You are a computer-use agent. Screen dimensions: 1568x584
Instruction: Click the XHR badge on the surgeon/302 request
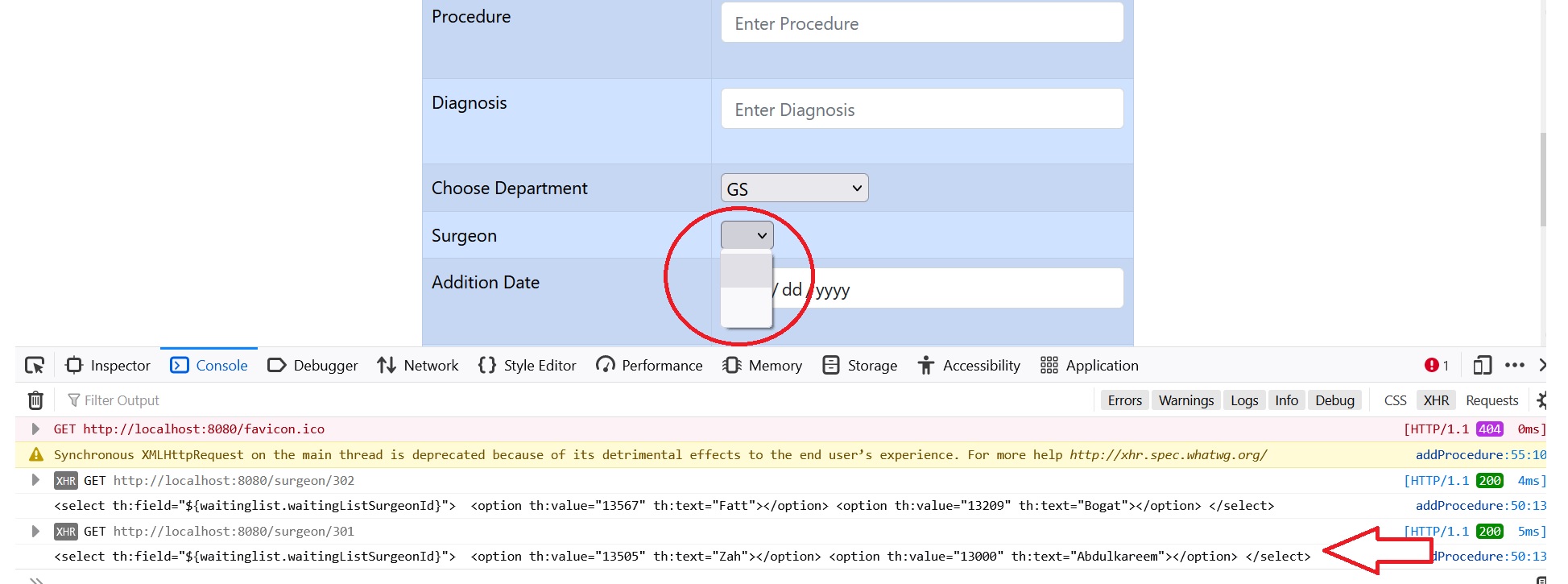pyautogui.click(x=68, y=480)
